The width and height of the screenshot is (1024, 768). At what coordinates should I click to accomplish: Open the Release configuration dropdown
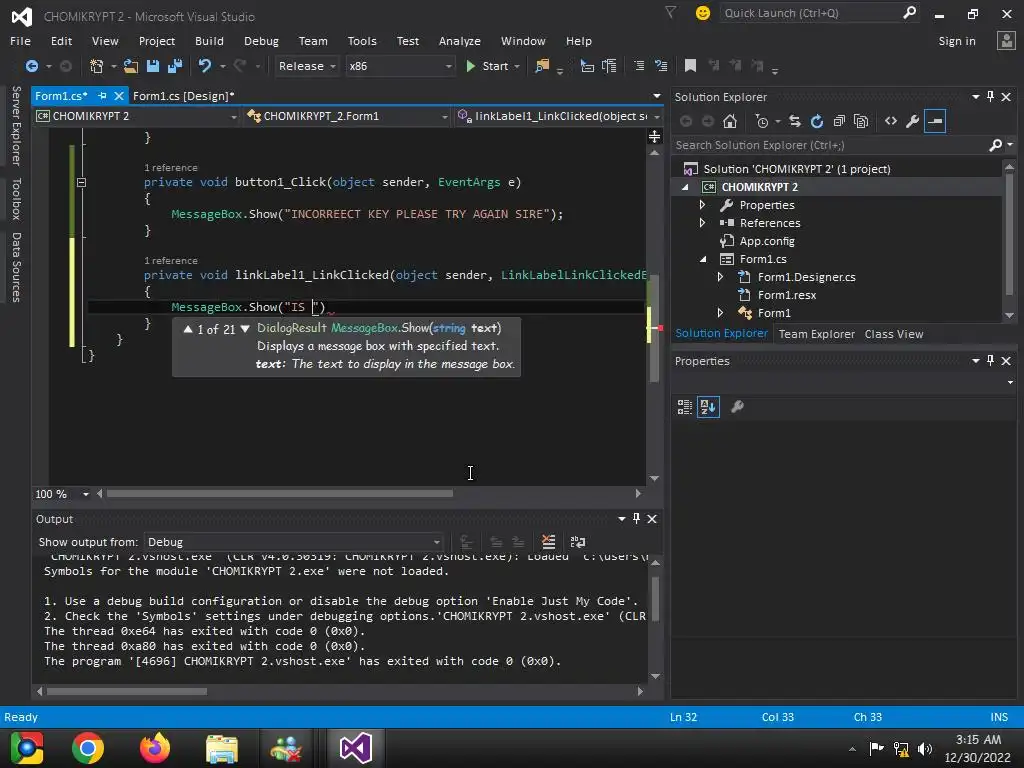coord(306,66)
